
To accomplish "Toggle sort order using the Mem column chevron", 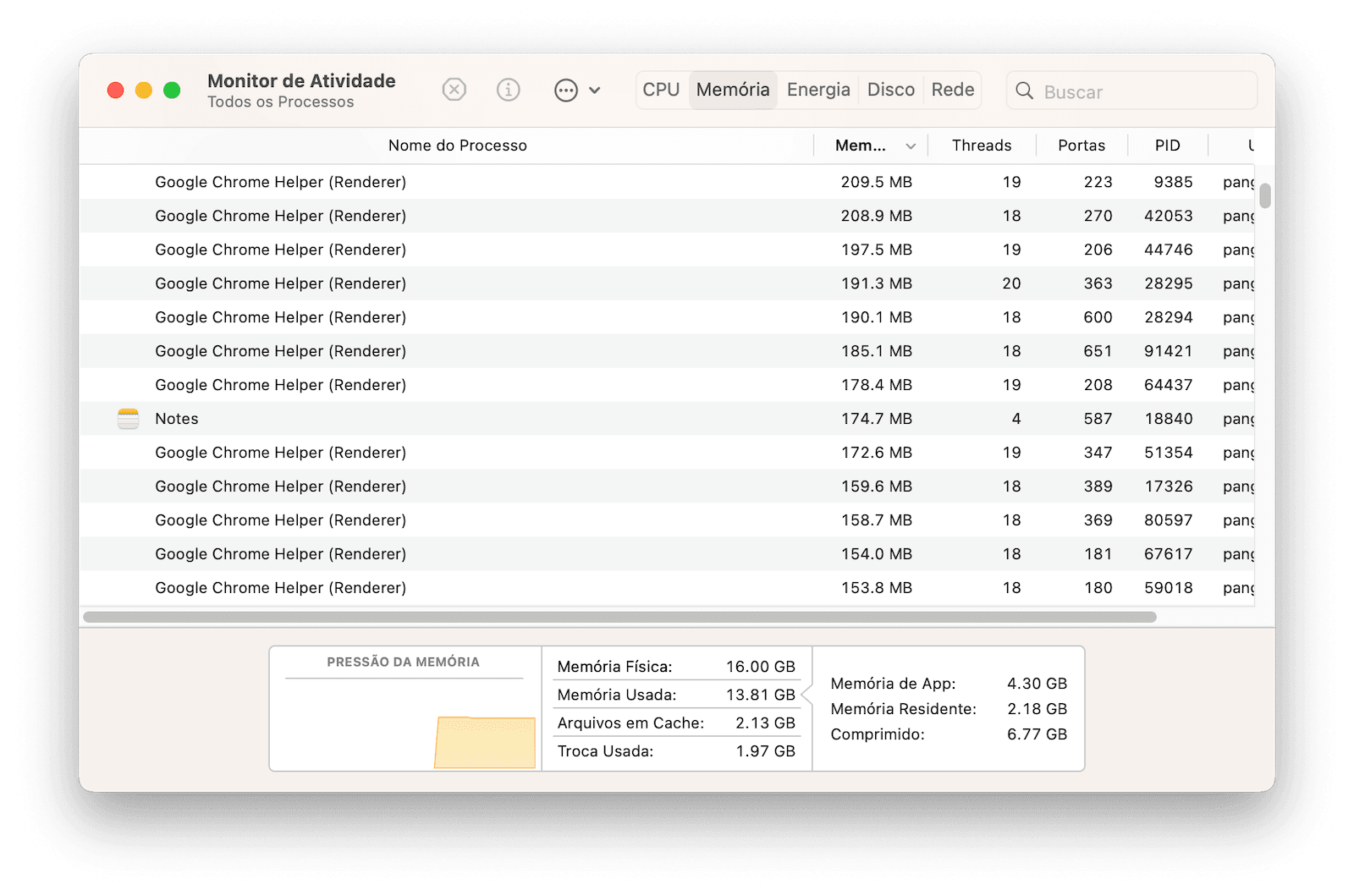I will [x=911, y=146].
